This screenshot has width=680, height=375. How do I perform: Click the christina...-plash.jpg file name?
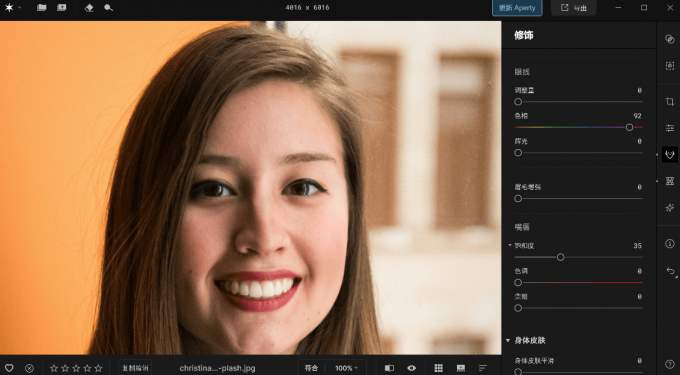[x=217, y=368]
